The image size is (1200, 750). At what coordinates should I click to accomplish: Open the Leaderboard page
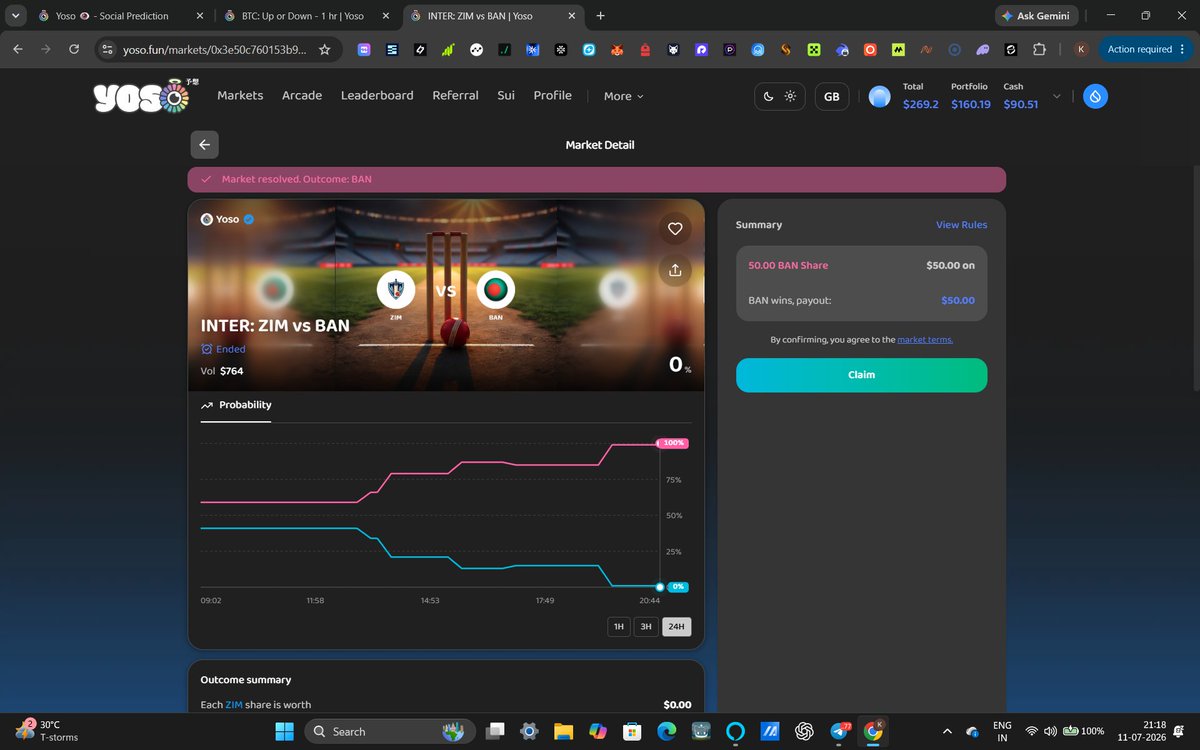[x=377, y=95]
